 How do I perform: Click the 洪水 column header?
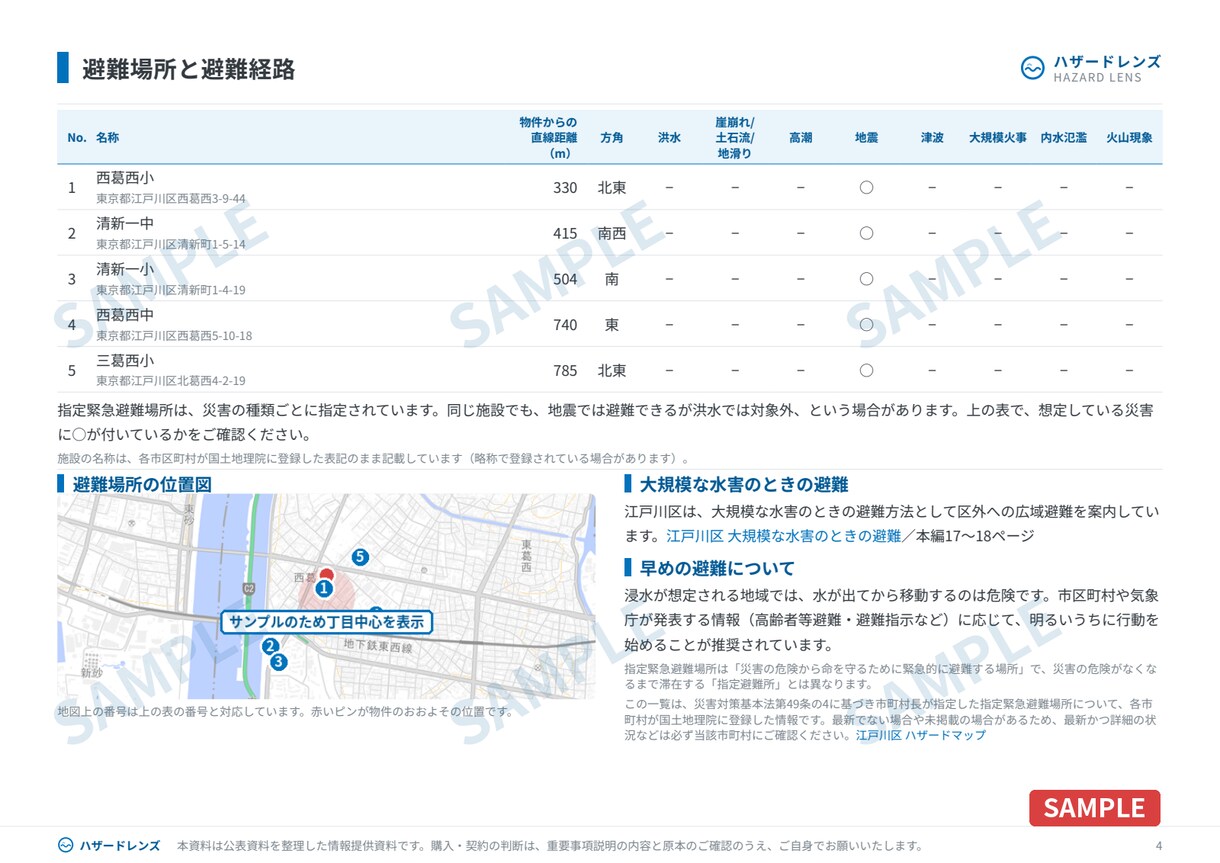669,138
